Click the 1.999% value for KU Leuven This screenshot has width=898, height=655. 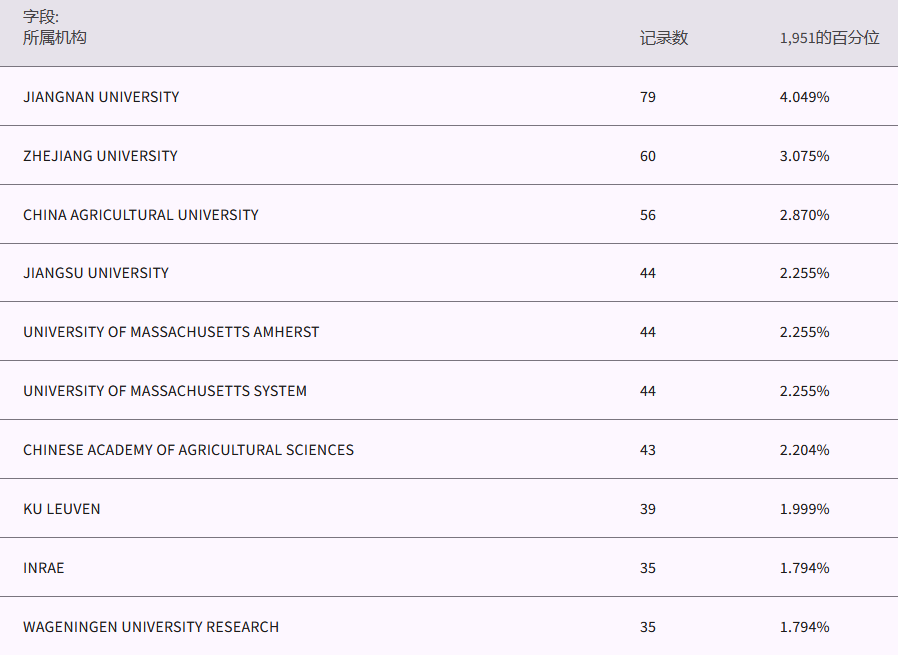[804, 509]
